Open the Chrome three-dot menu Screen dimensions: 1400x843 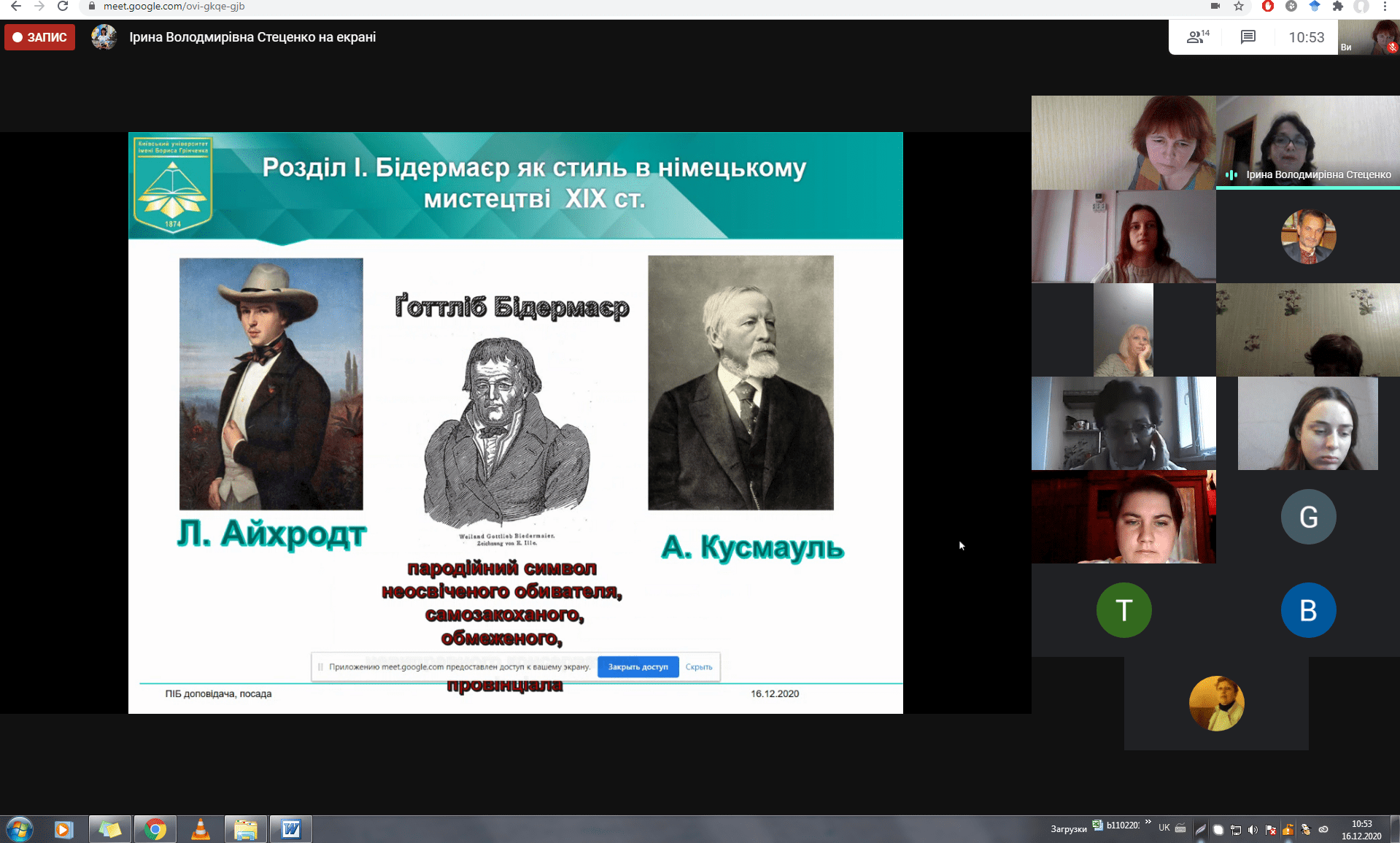(x=1385, y=7)
